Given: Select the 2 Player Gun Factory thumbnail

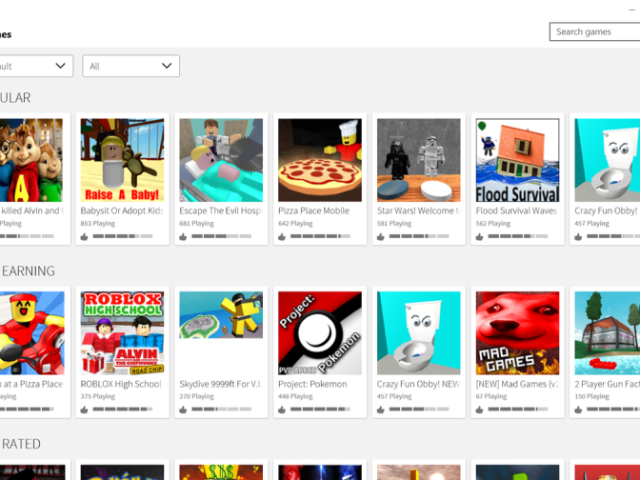Looking at the screenshot, I should (x=607, y=333).
